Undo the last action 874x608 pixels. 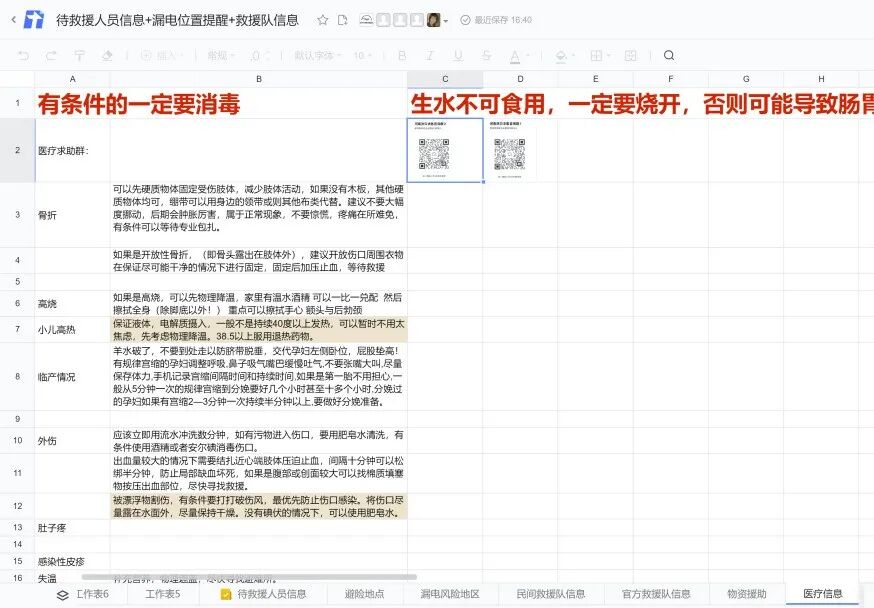(23, 55)
